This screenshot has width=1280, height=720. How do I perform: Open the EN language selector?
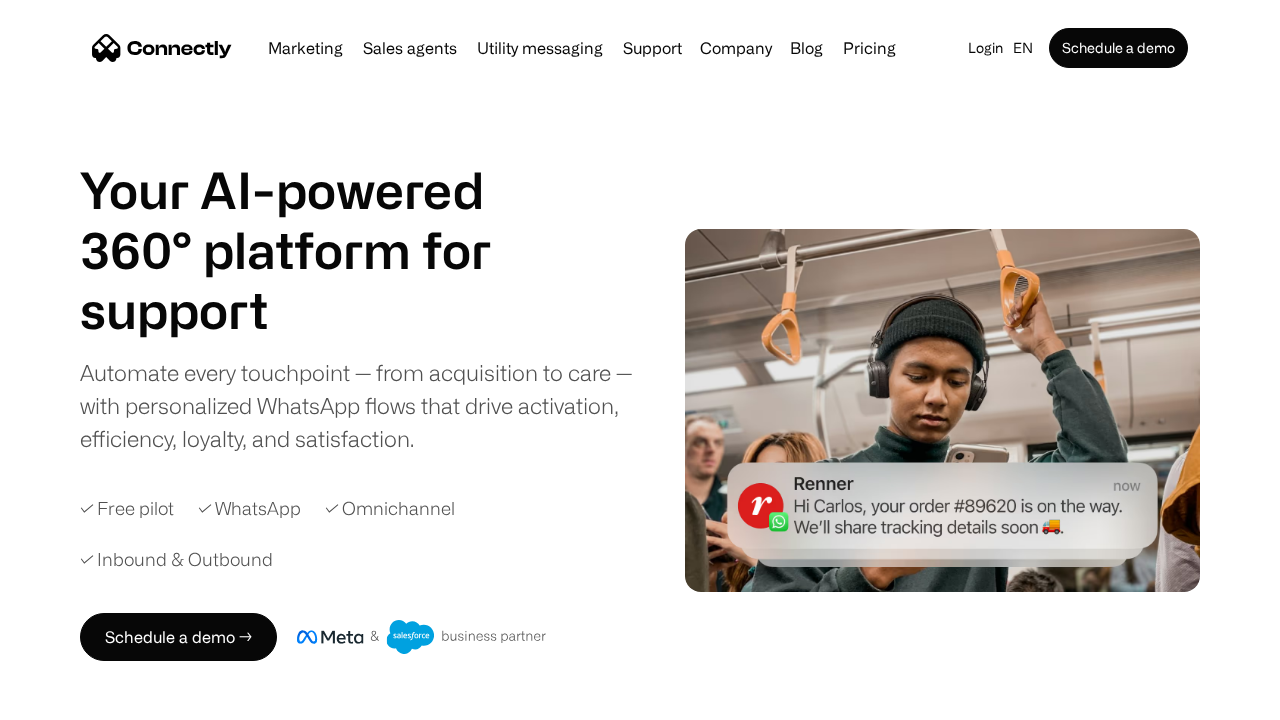(x=1022, y=48)
